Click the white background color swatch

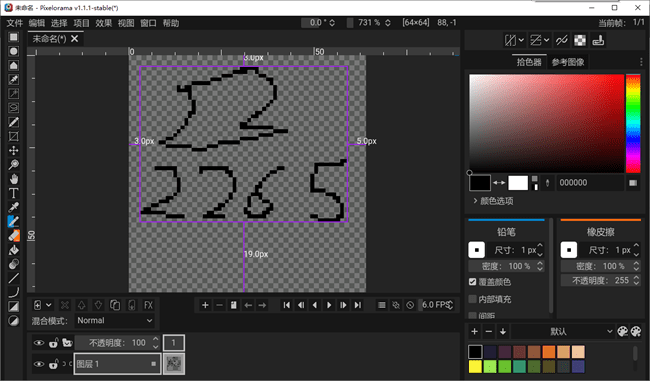pyautogui.click(x=518, y=183)
